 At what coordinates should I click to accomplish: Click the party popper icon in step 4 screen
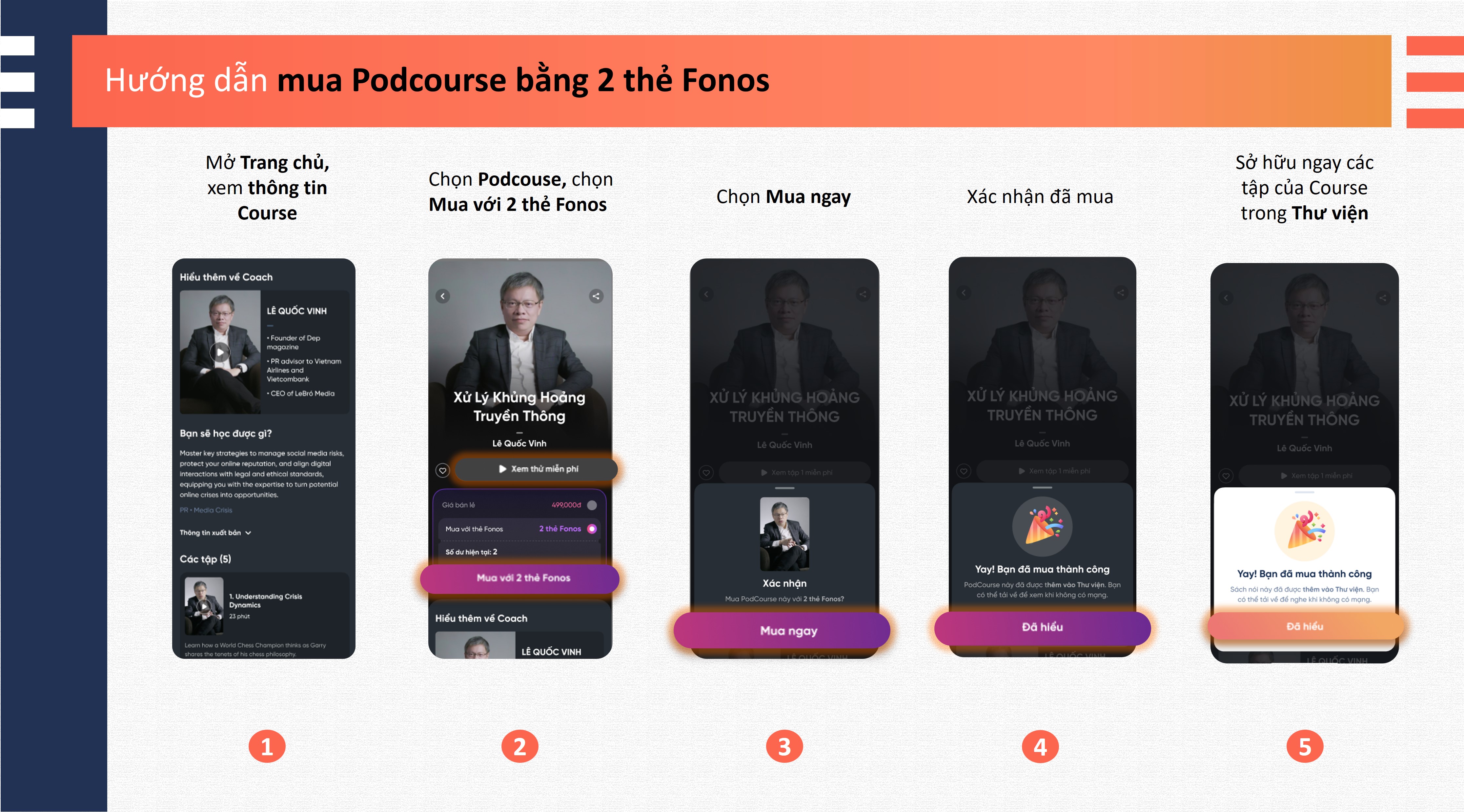[x=1042, y=527]
